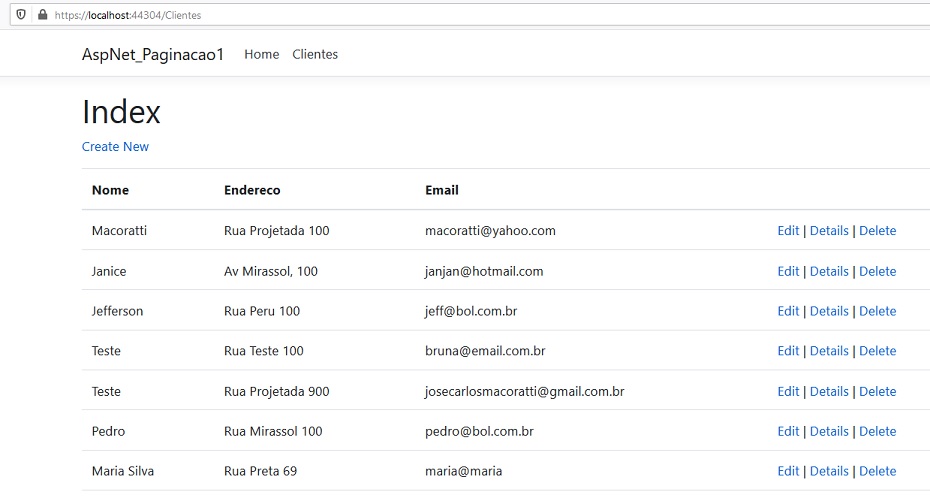Viewport: 930px width, 498px height.
Task: Delete the Janice client record
Action: 878,271
